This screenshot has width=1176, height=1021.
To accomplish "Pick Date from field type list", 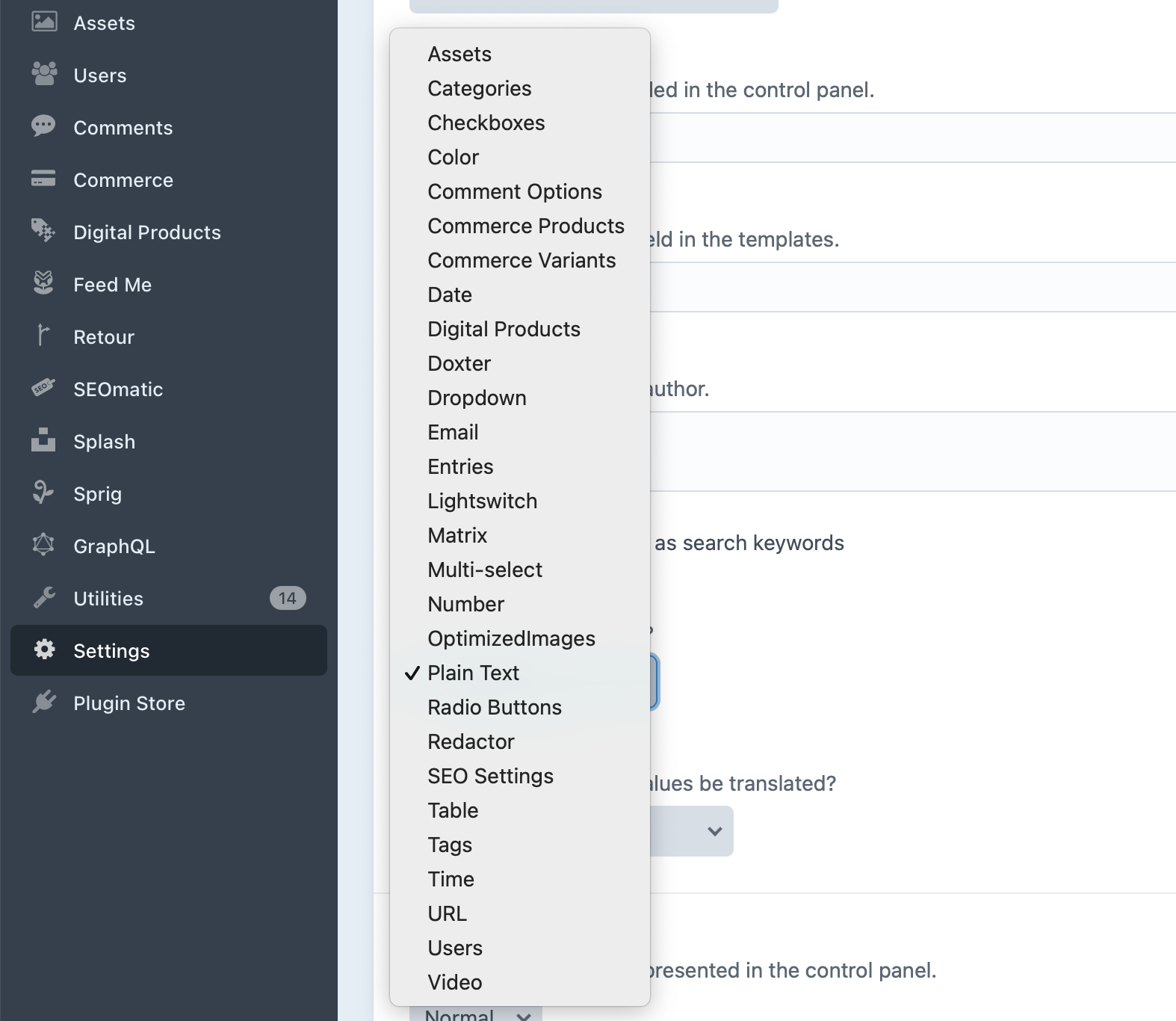I will [x=520, y=294].
